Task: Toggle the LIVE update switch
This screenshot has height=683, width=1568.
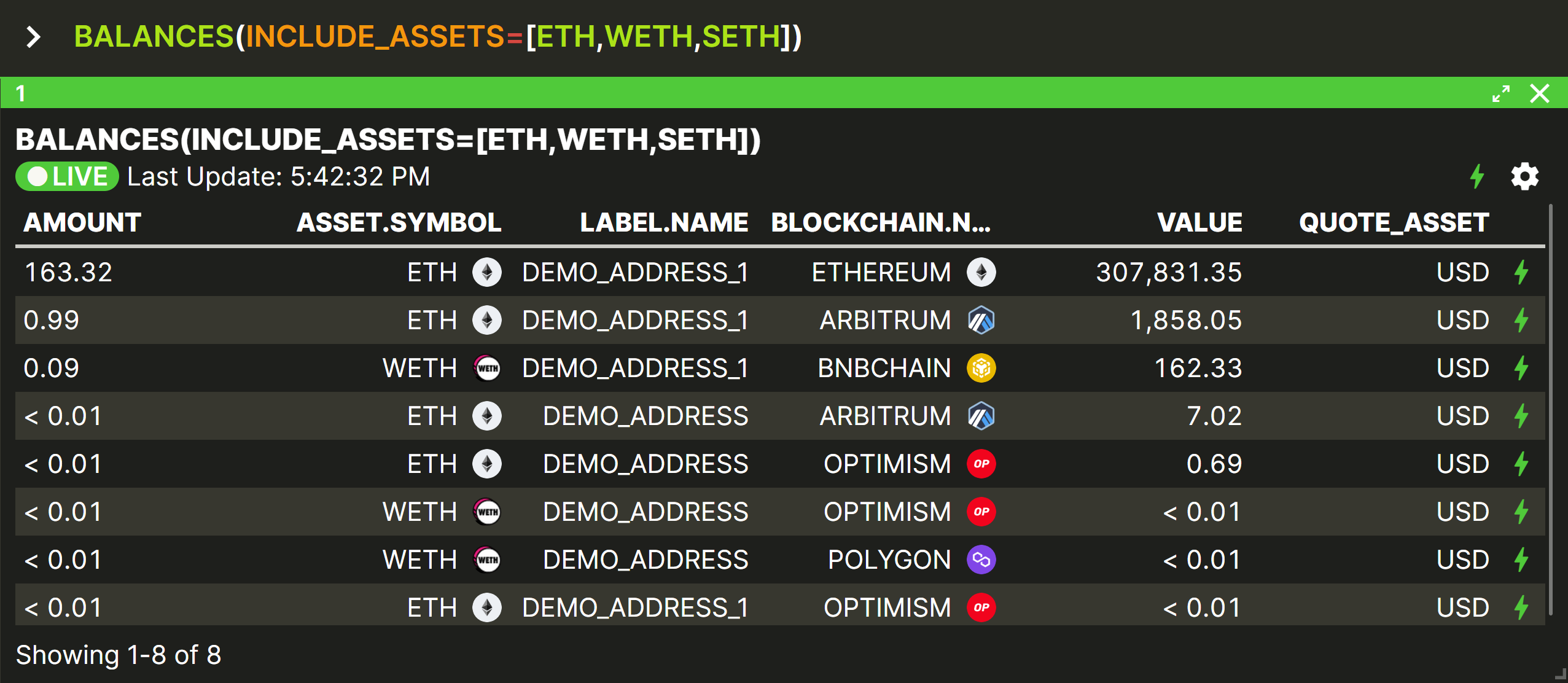Action: [67, 177]
